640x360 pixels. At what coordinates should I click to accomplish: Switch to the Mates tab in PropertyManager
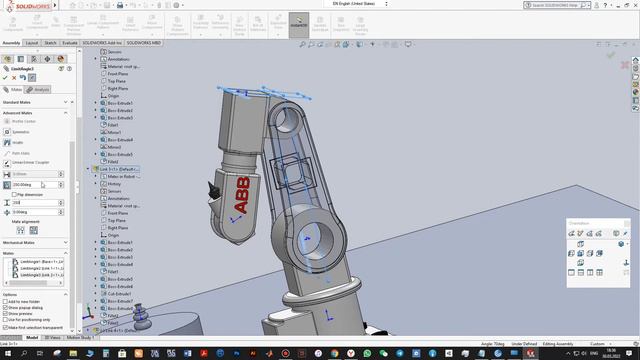pyautogui.click(x=12, y=89)
